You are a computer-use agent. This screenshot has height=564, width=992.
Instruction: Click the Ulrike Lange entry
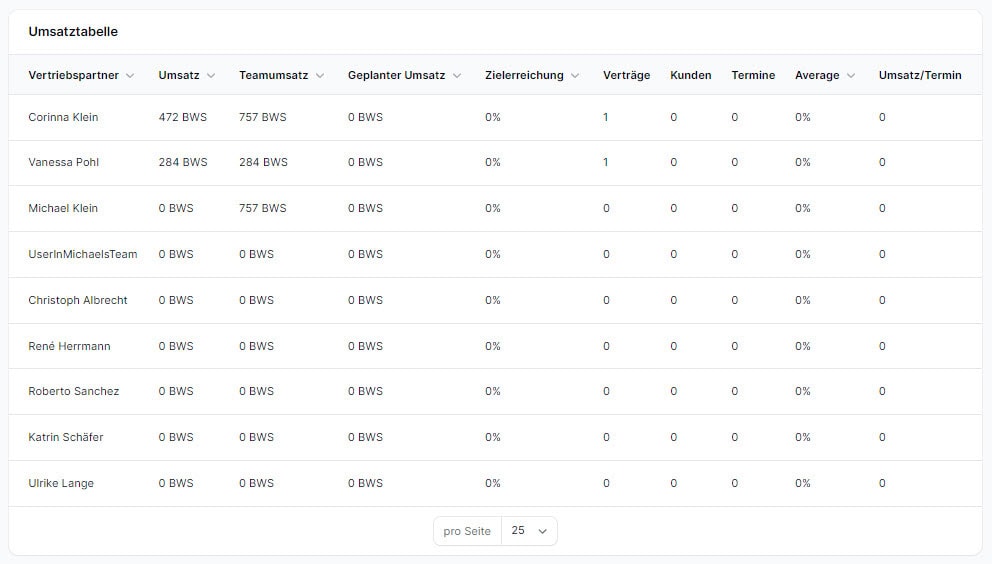[61, 484]
